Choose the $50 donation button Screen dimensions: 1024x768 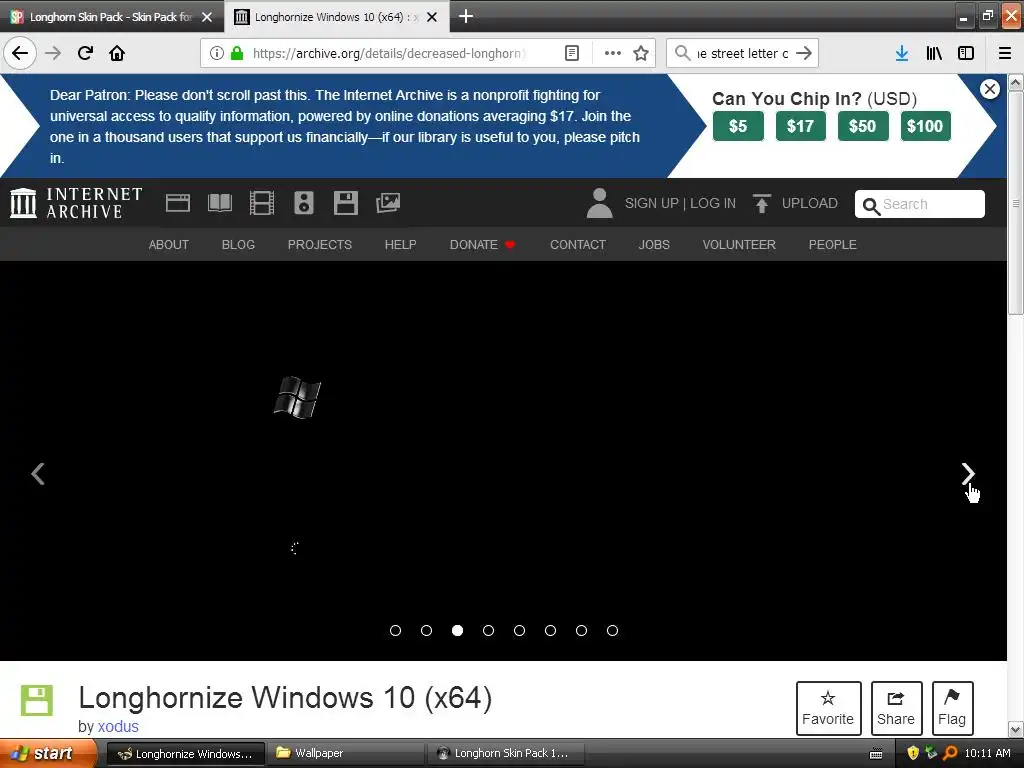(x=862, y=126)
